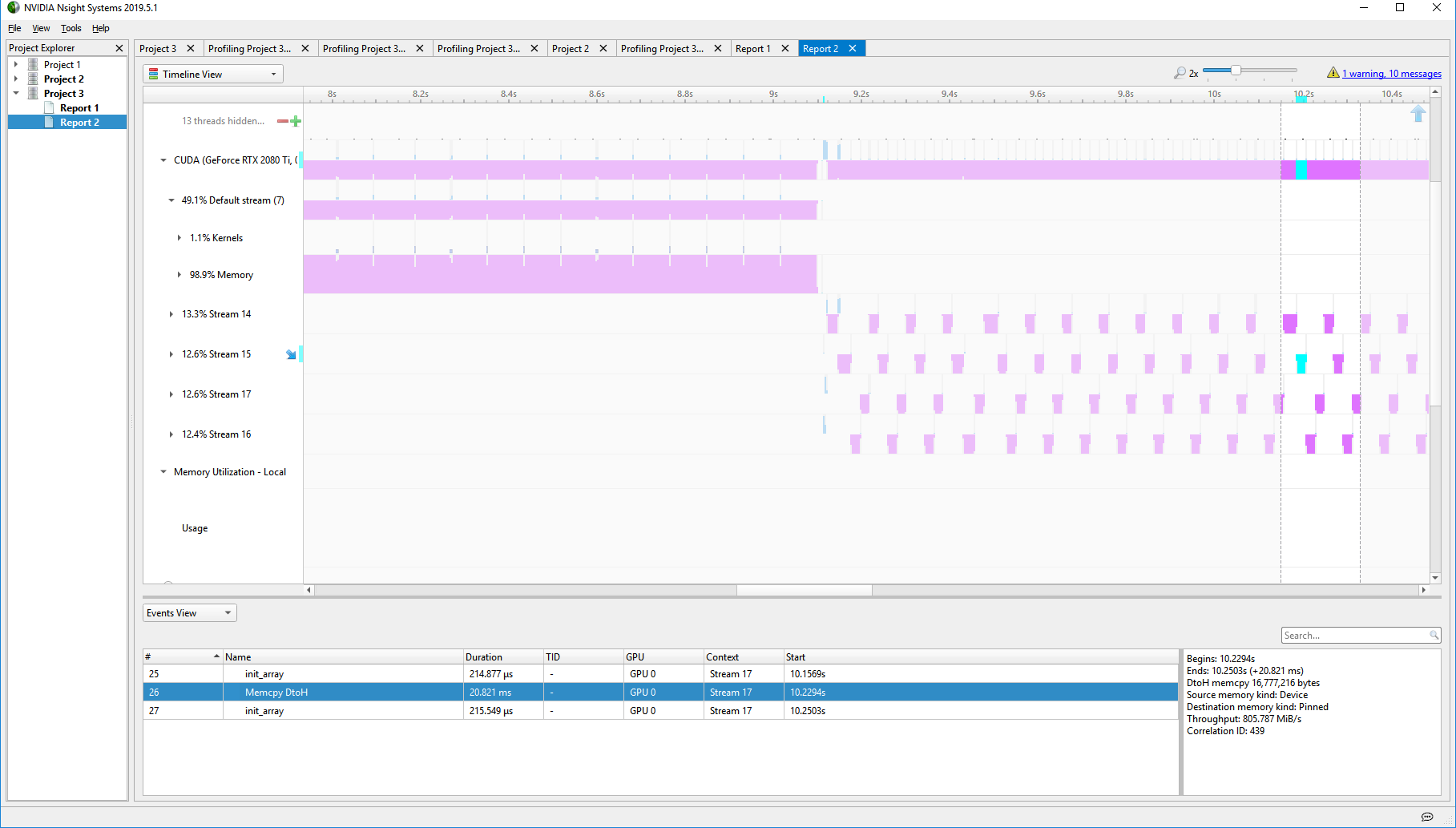Viewport: 1456px width, 828px height.
Task: Open the Events View dropdown
Action: click(x=190, y=613)
